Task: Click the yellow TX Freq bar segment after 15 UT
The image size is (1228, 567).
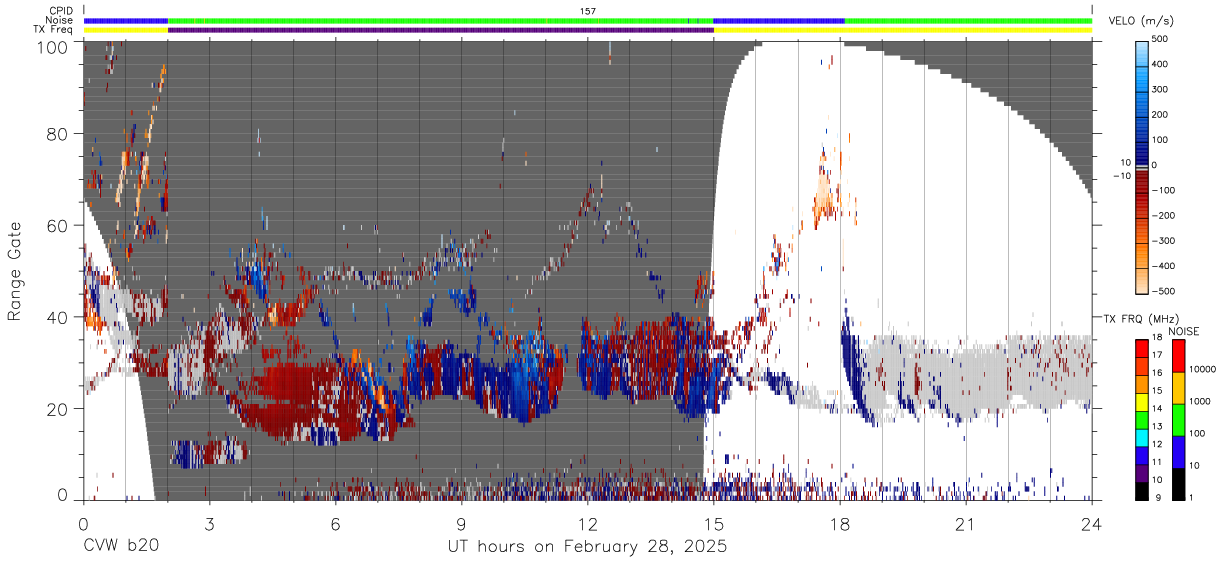Action: (x=903, y=30)
